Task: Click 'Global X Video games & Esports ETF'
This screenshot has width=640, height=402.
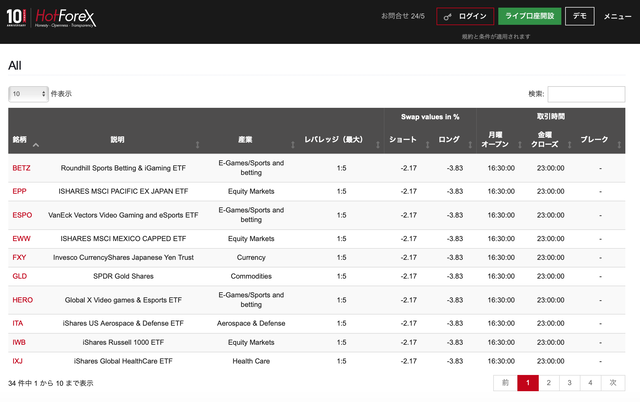Action: click(123, 300)
